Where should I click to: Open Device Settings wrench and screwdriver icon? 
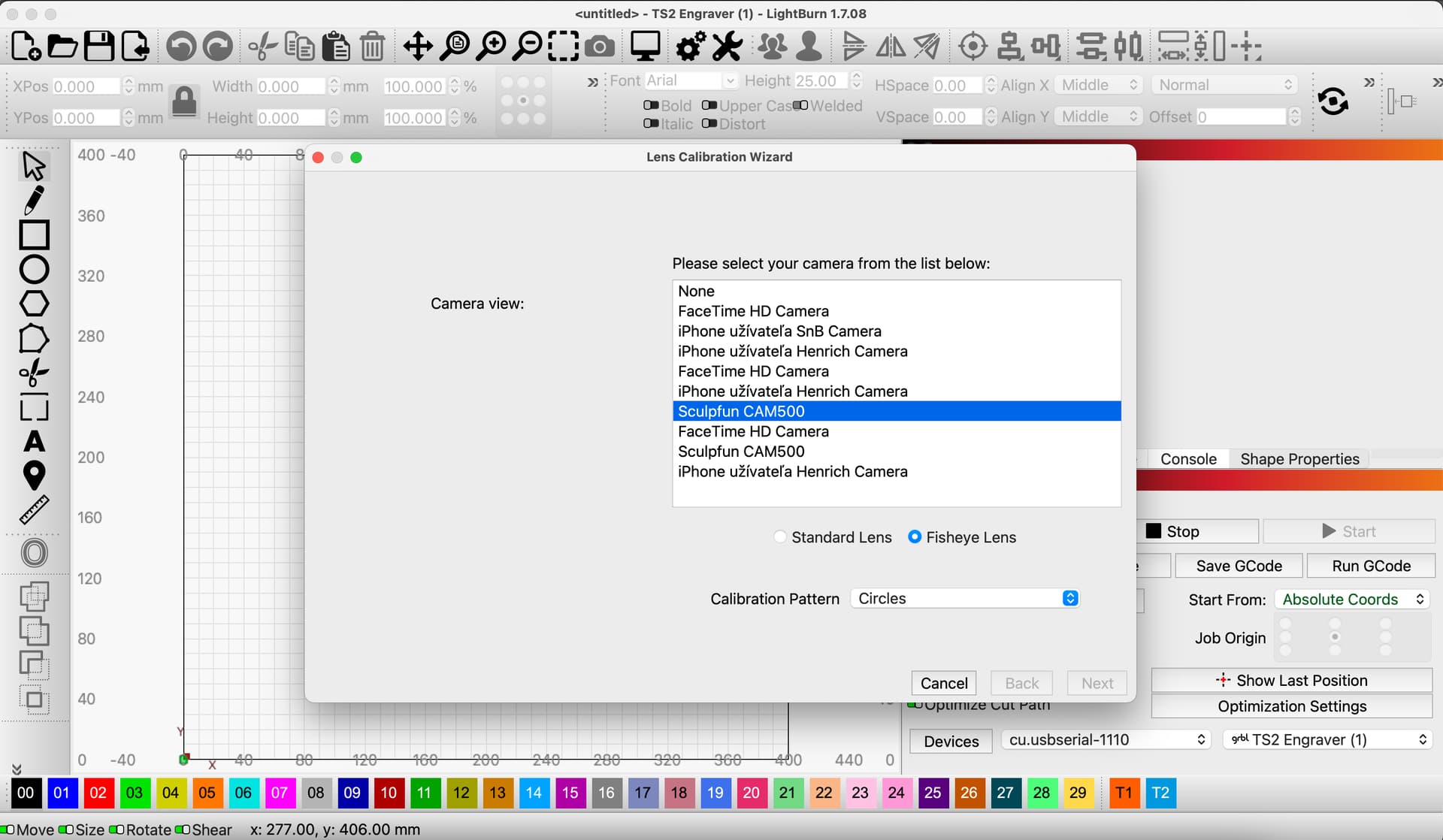point(727,47)
